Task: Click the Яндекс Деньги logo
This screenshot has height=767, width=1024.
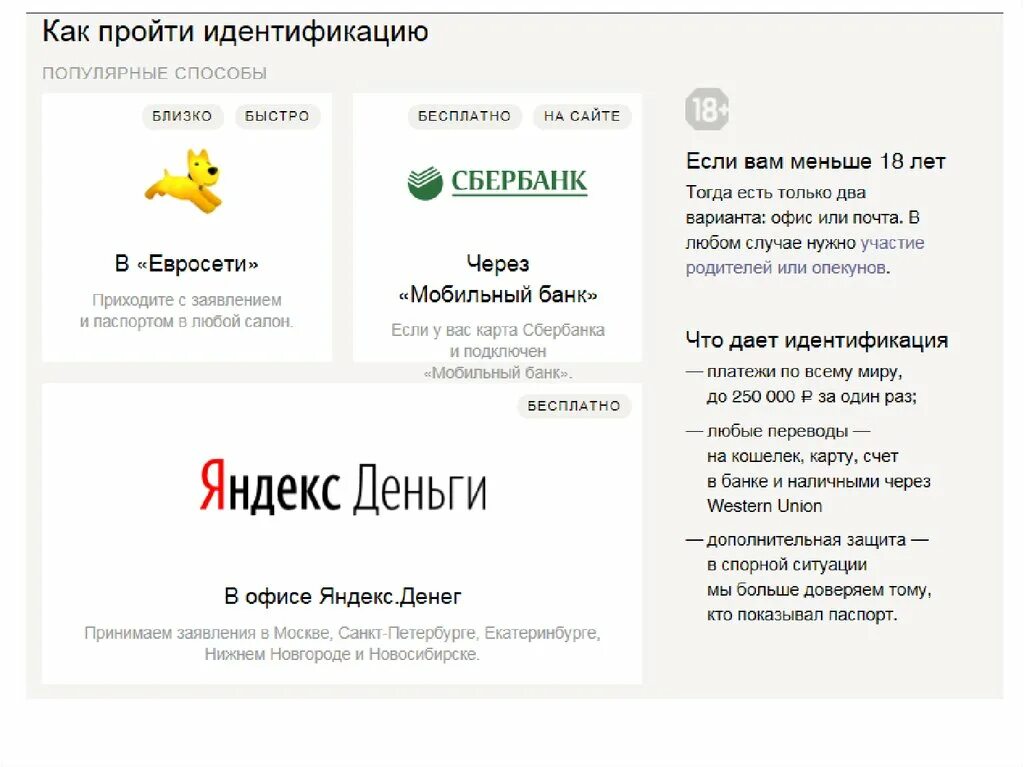Action: (343, 487)
